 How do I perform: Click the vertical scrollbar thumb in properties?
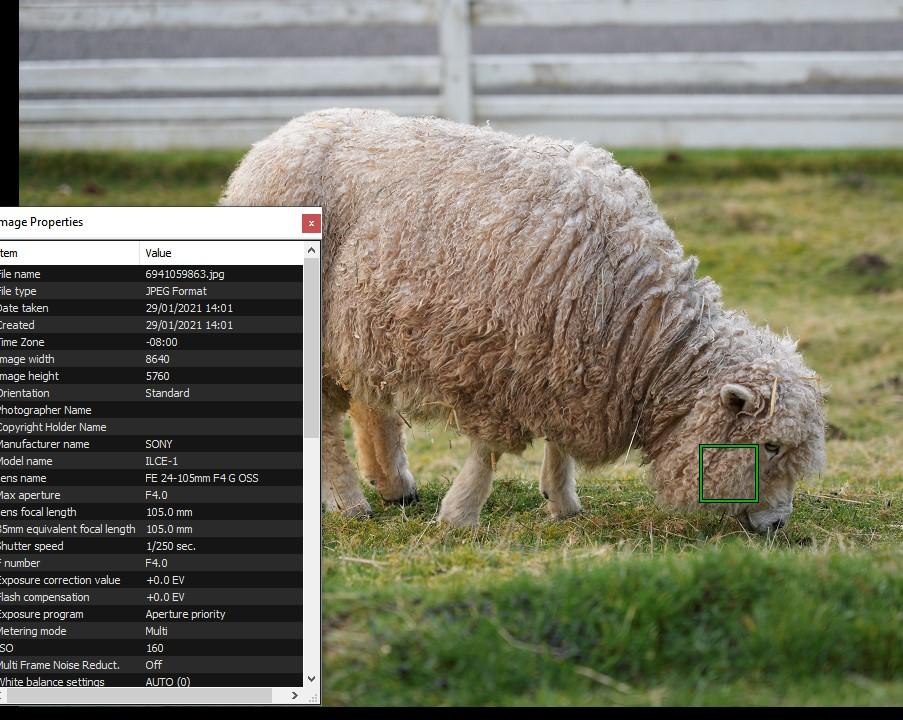(311, 348)
